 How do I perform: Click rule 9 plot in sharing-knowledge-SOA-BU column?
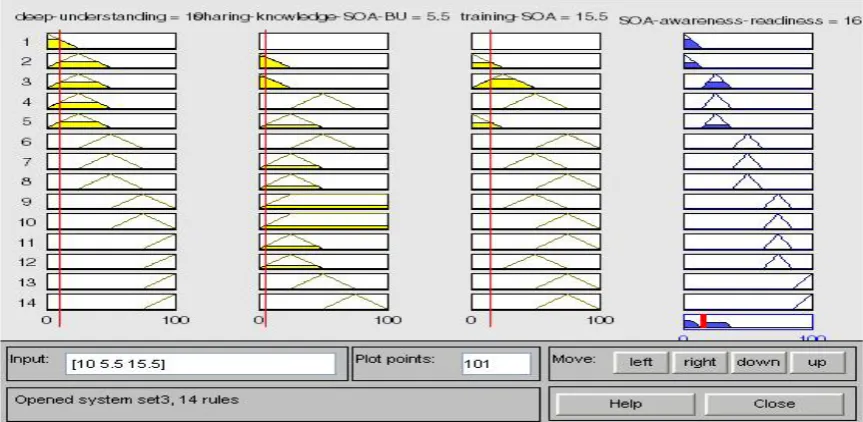(324, 202)
